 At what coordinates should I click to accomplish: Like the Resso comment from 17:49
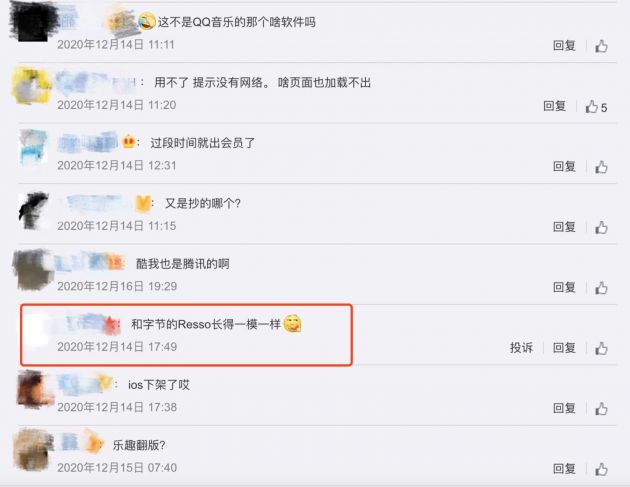tap(601, 348)
